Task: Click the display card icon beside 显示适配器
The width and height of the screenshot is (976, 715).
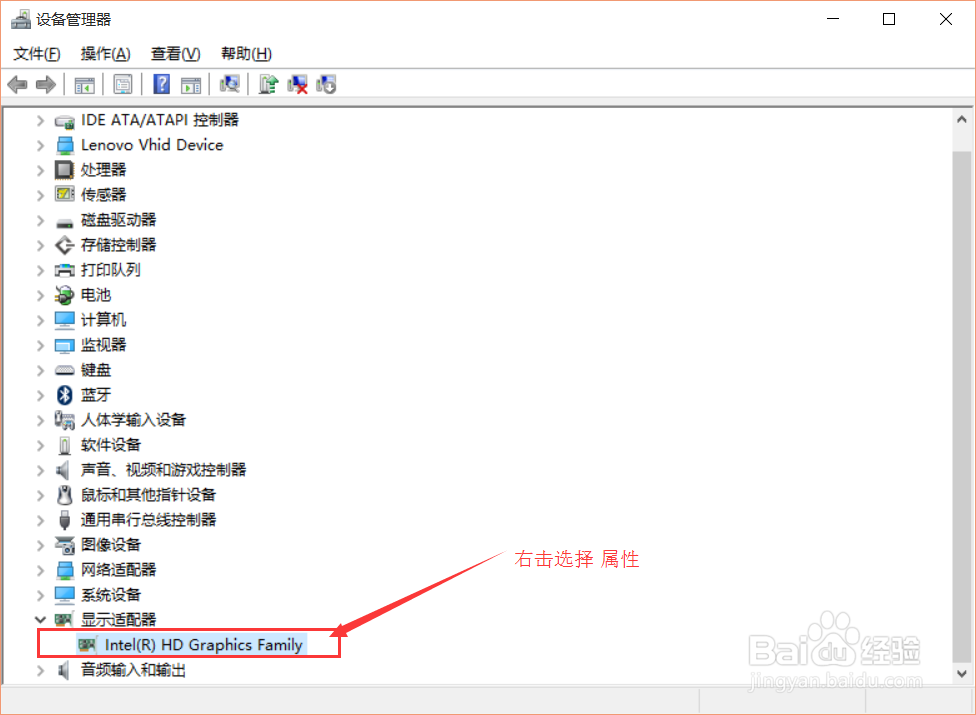Action: (64, 620)
